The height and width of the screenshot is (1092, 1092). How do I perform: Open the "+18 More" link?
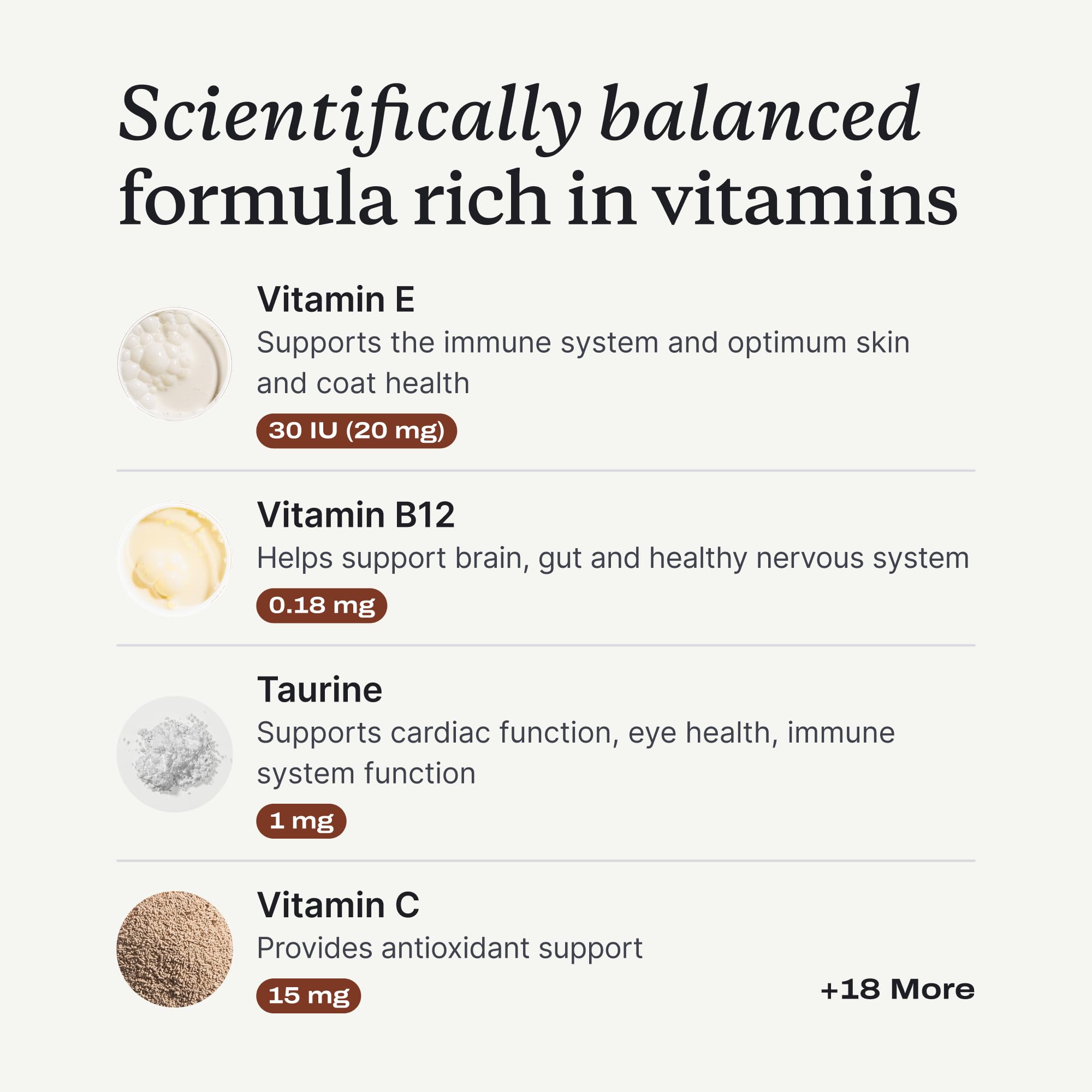pyautogui.click(x=897, y=989)
